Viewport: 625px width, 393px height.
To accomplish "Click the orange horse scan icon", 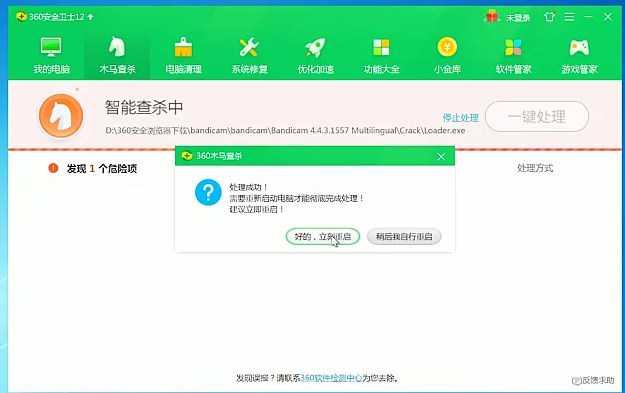I will (x=61, y=116).
